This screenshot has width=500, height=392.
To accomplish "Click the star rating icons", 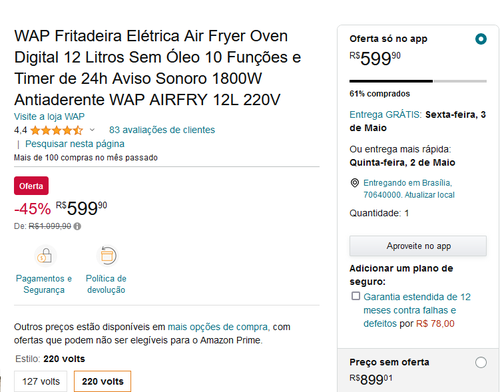I will [56, 130].
